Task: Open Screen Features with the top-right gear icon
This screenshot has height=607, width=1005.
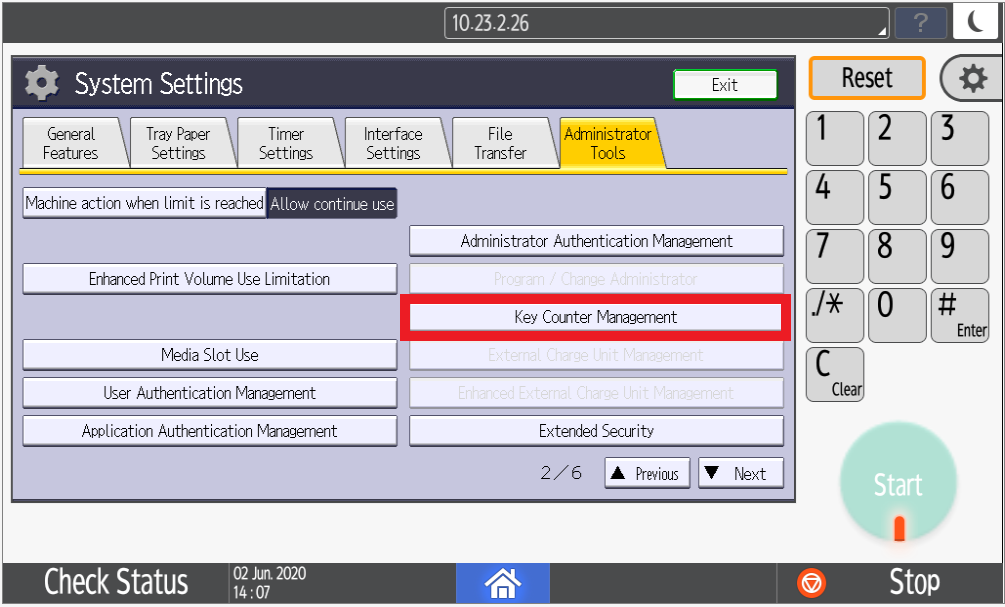Action: (x=973, y=78)
